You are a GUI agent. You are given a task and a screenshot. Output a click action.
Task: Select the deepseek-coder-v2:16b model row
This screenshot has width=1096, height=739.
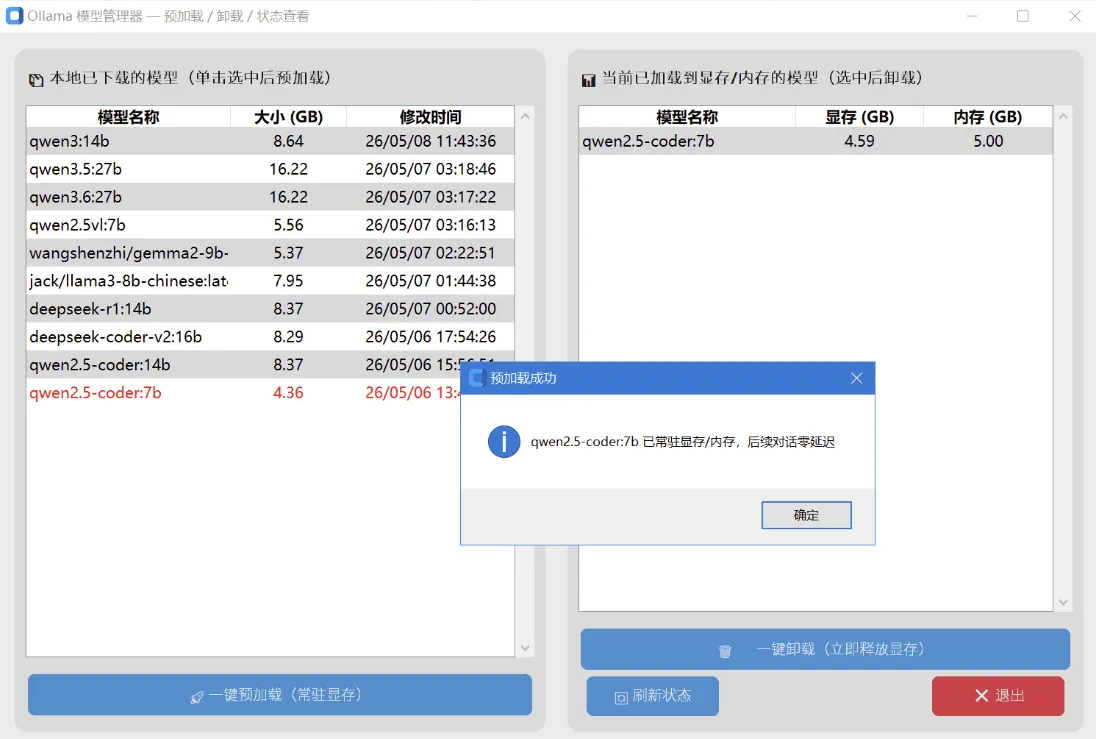tap(271, 337)
